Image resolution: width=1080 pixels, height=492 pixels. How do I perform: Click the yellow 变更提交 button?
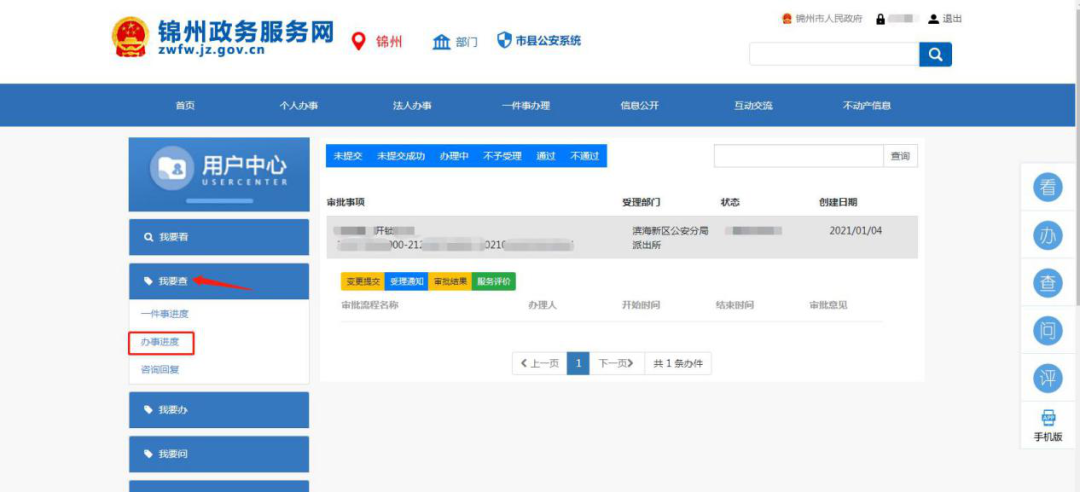click(362, 282)
